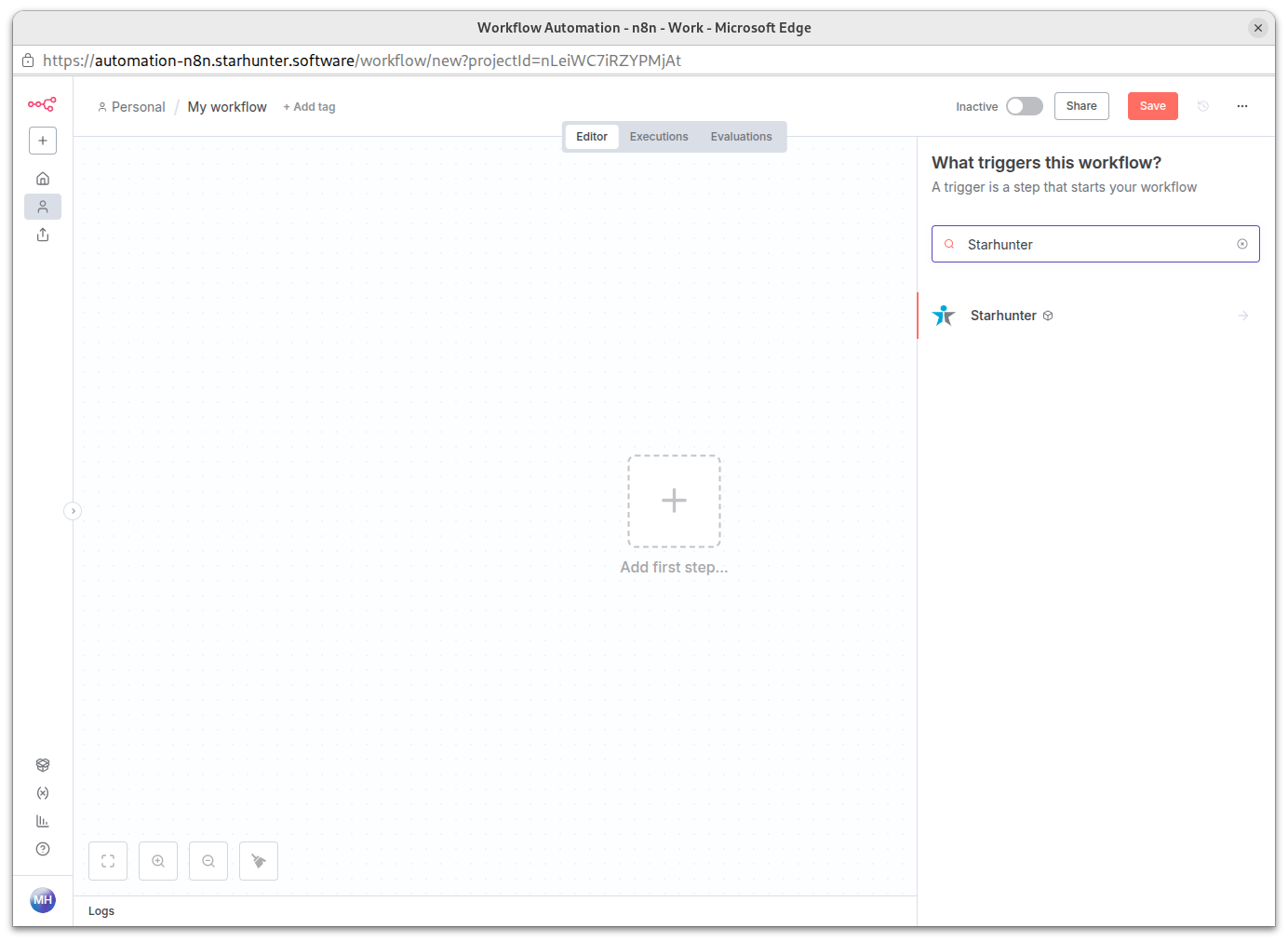Viewport: 1288px width, 942px height.
Task: Open Templates box icon in sidebar
Action: pos(43,765)
